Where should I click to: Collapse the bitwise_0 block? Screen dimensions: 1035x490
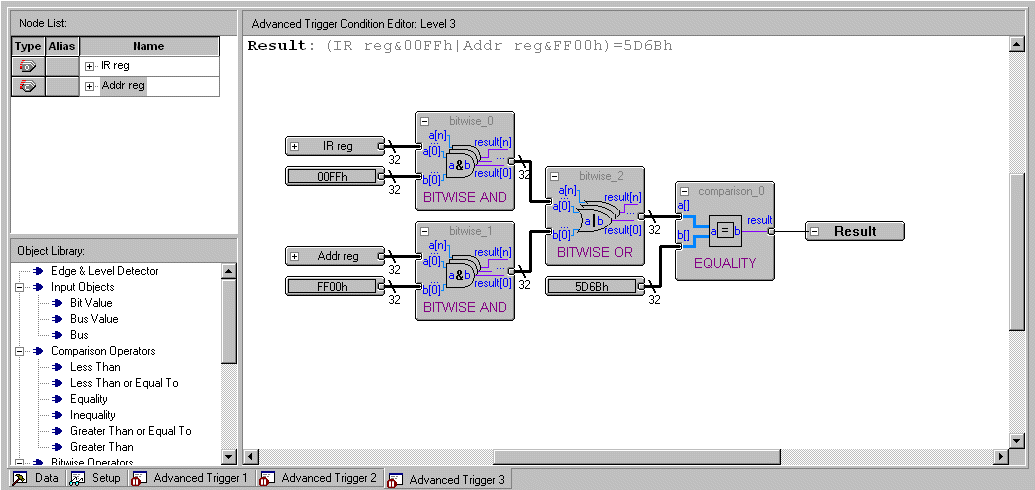[x=425, y=121]
